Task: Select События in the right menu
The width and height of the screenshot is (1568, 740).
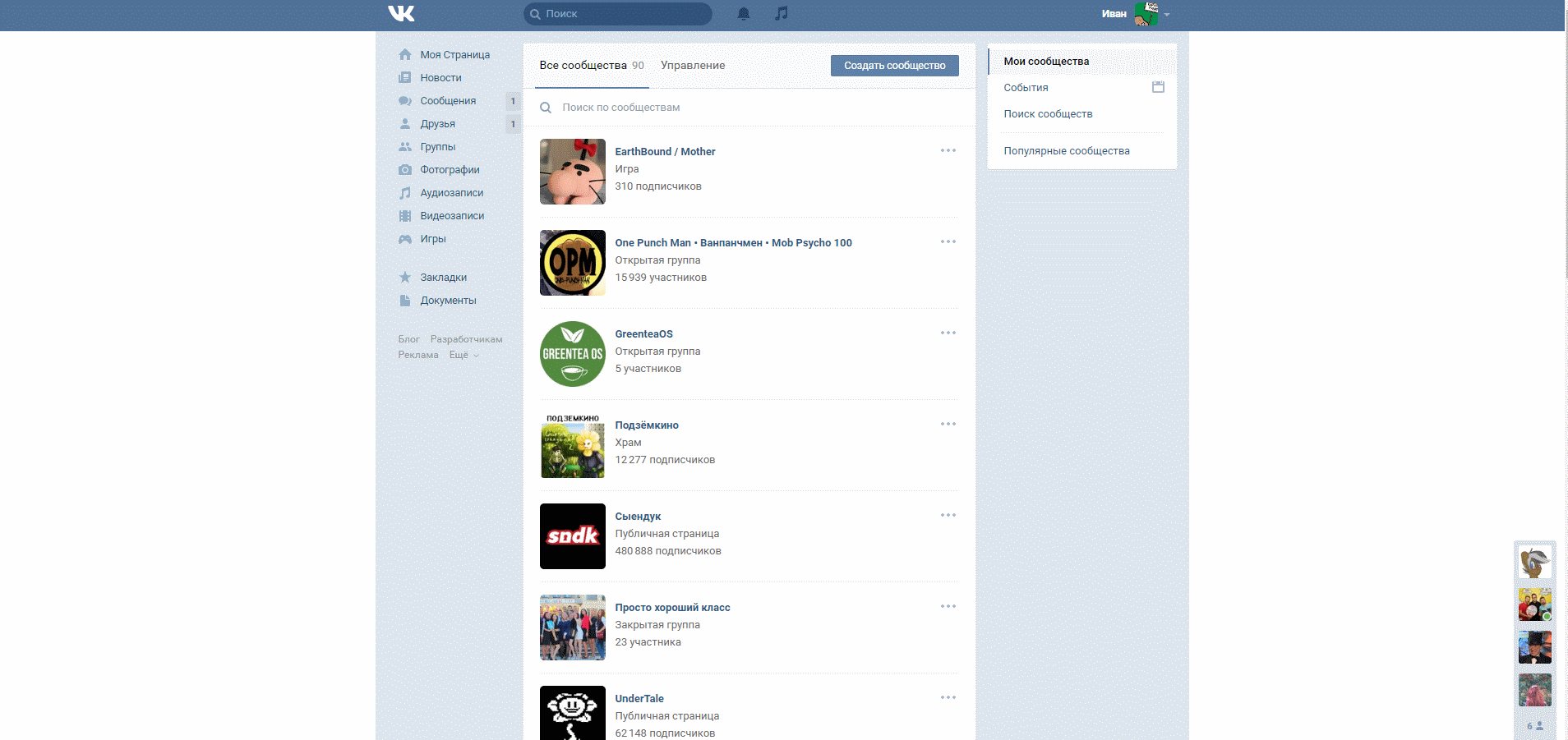Action: point(1026,88)
